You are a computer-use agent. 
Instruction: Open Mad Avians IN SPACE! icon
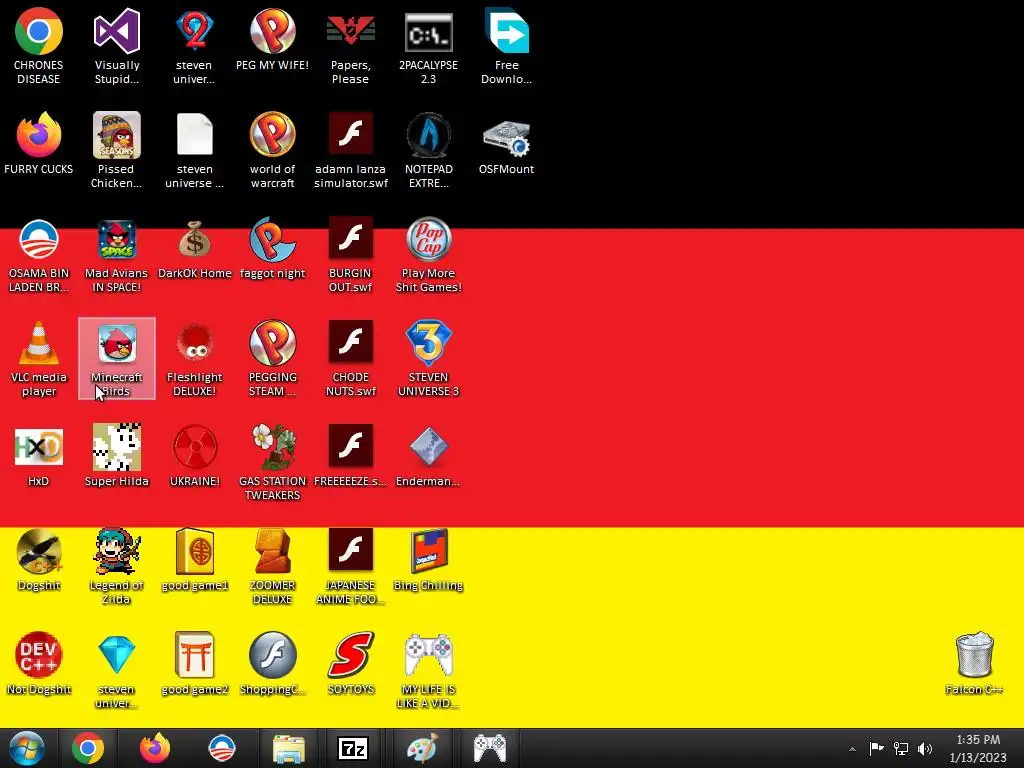click(117, 239)
